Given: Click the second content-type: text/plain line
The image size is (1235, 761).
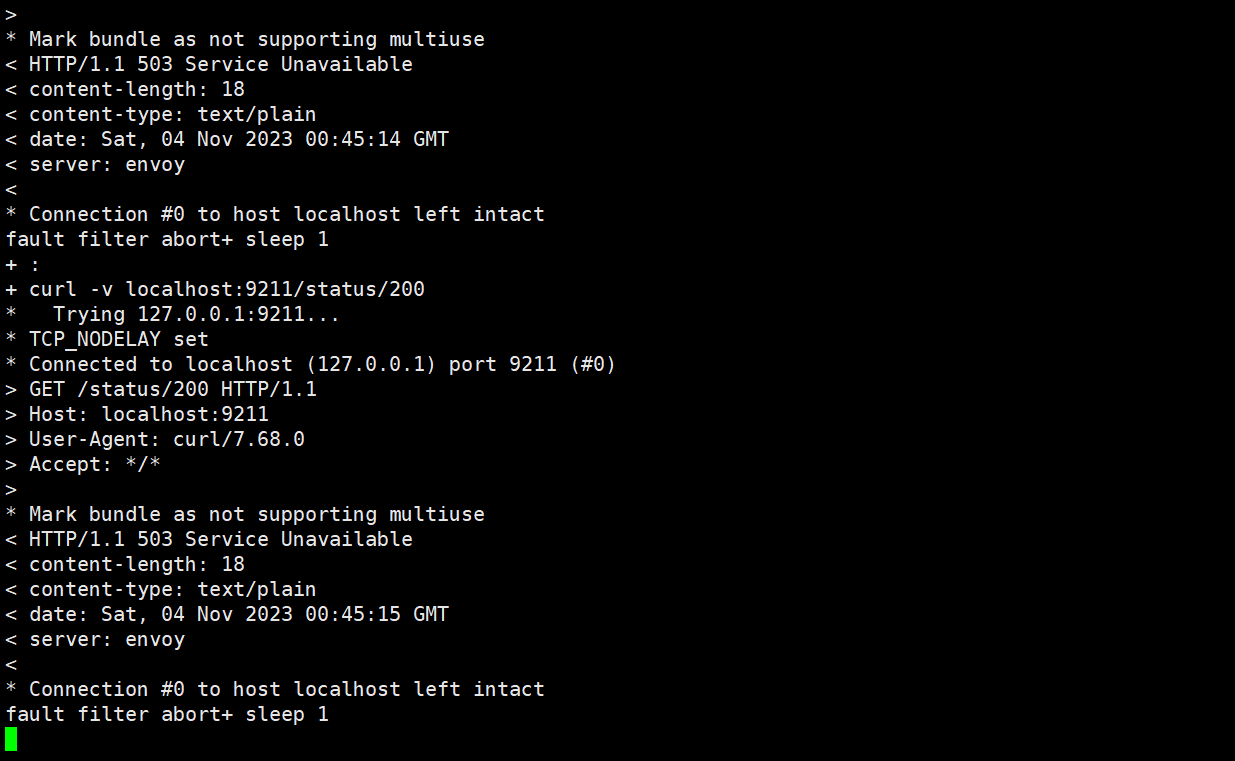Looking at the screenshot, I should point(161,589).
